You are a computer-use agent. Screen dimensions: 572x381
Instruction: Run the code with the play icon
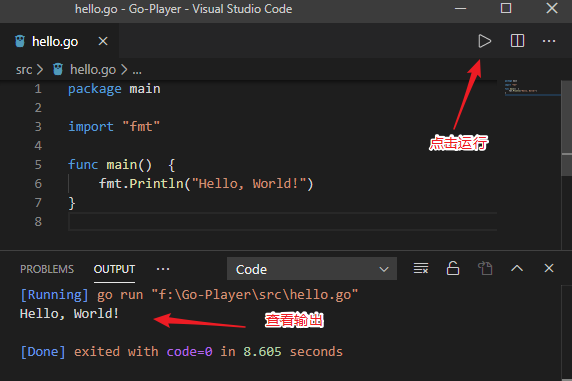[x=484, y=41]
